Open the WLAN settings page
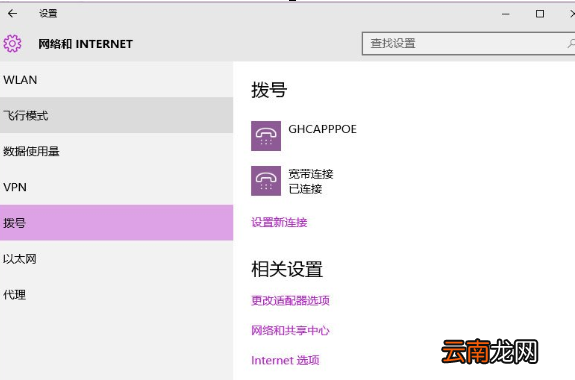This screenshot has width=575, height=380. [117, 80]
